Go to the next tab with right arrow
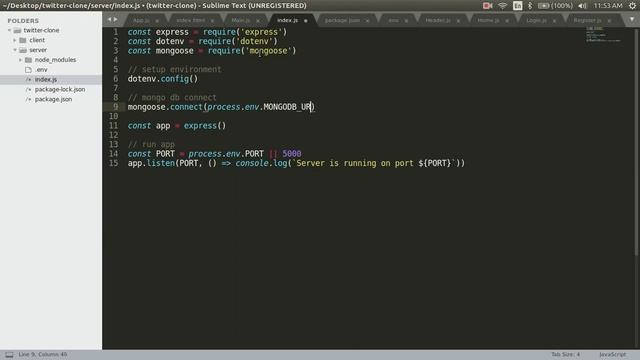The height and width of the screenshot is (360, 640). (116, 19)
